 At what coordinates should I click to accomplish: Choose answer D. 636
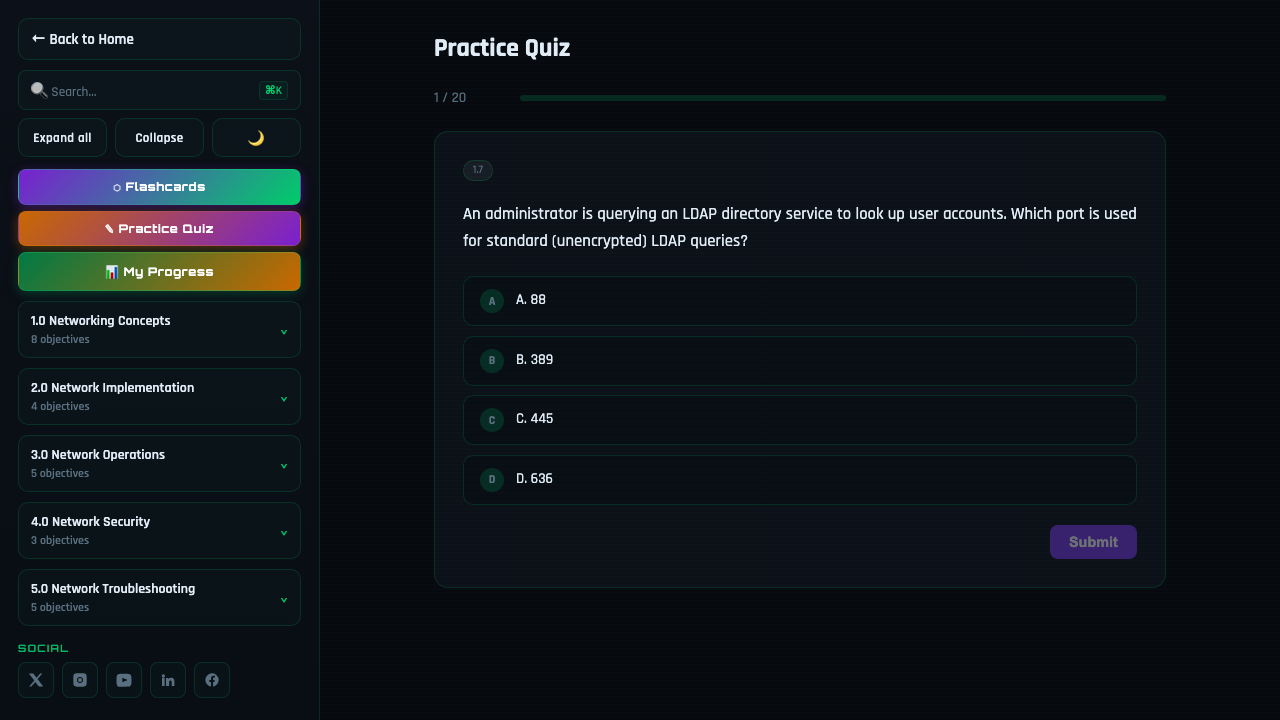800,479
